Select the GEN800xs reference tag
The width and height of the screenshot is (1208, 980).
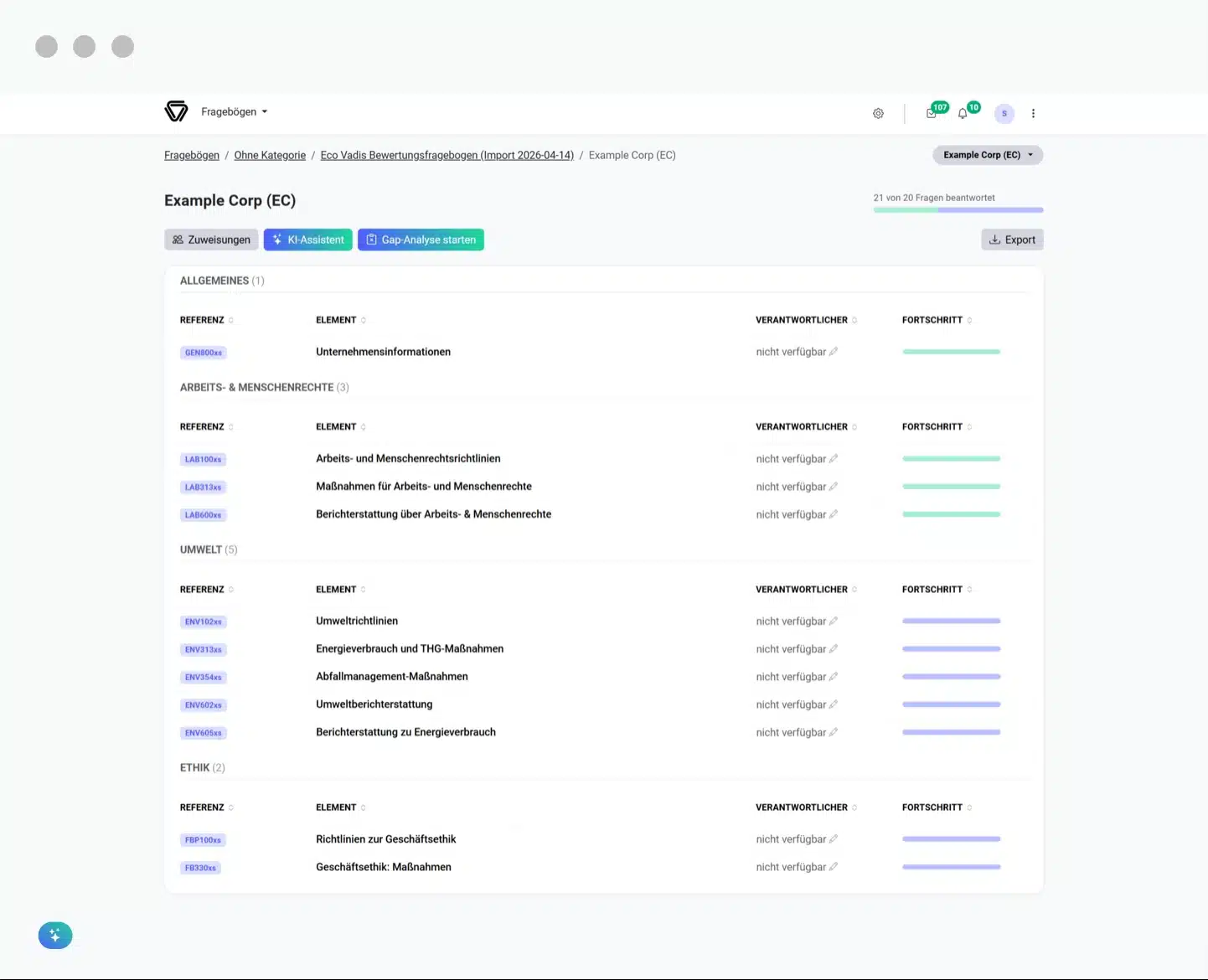204,353
